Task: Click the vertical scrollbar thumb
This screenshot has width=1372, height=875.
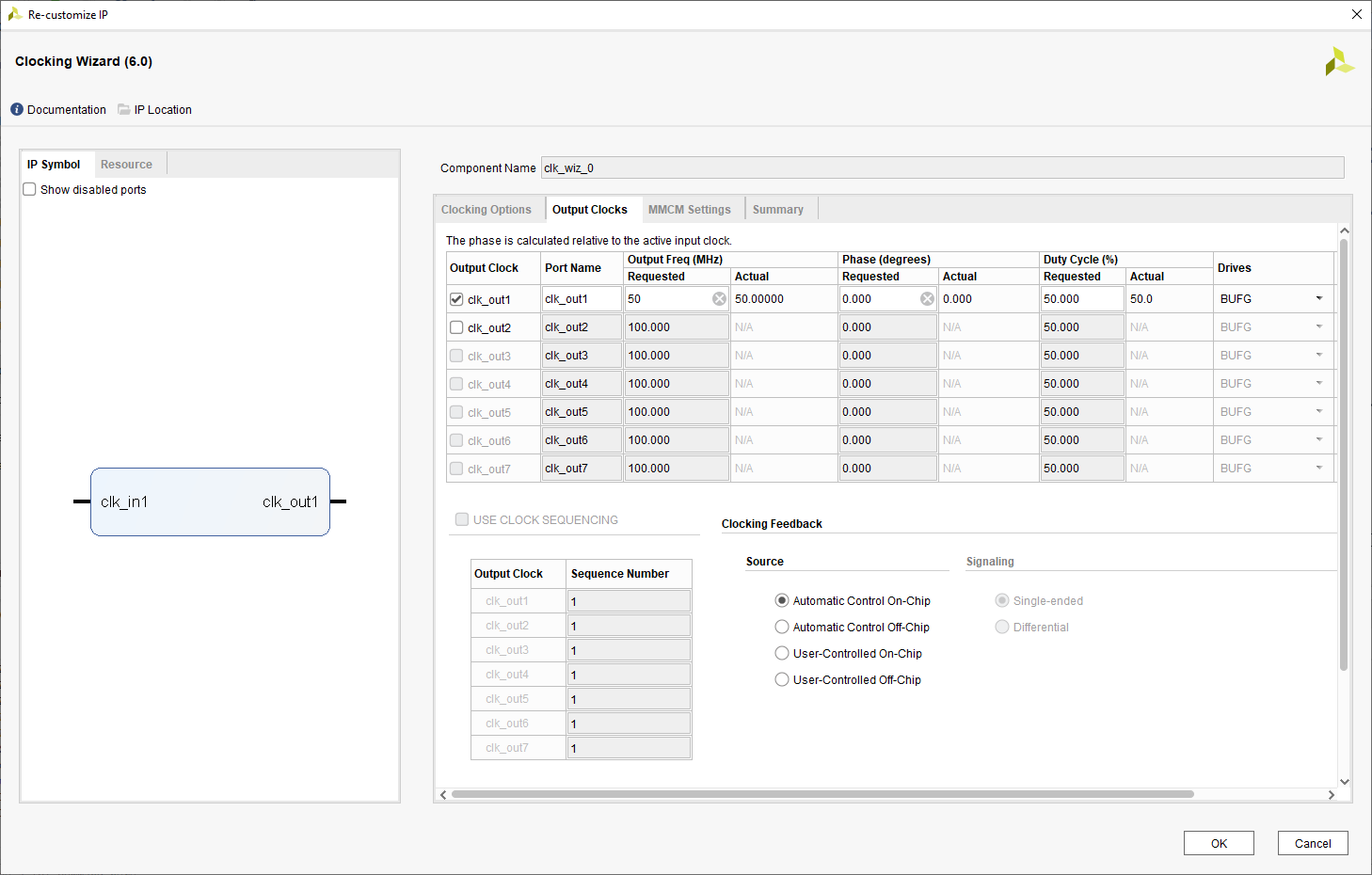Action: (x=1344, y=455)
